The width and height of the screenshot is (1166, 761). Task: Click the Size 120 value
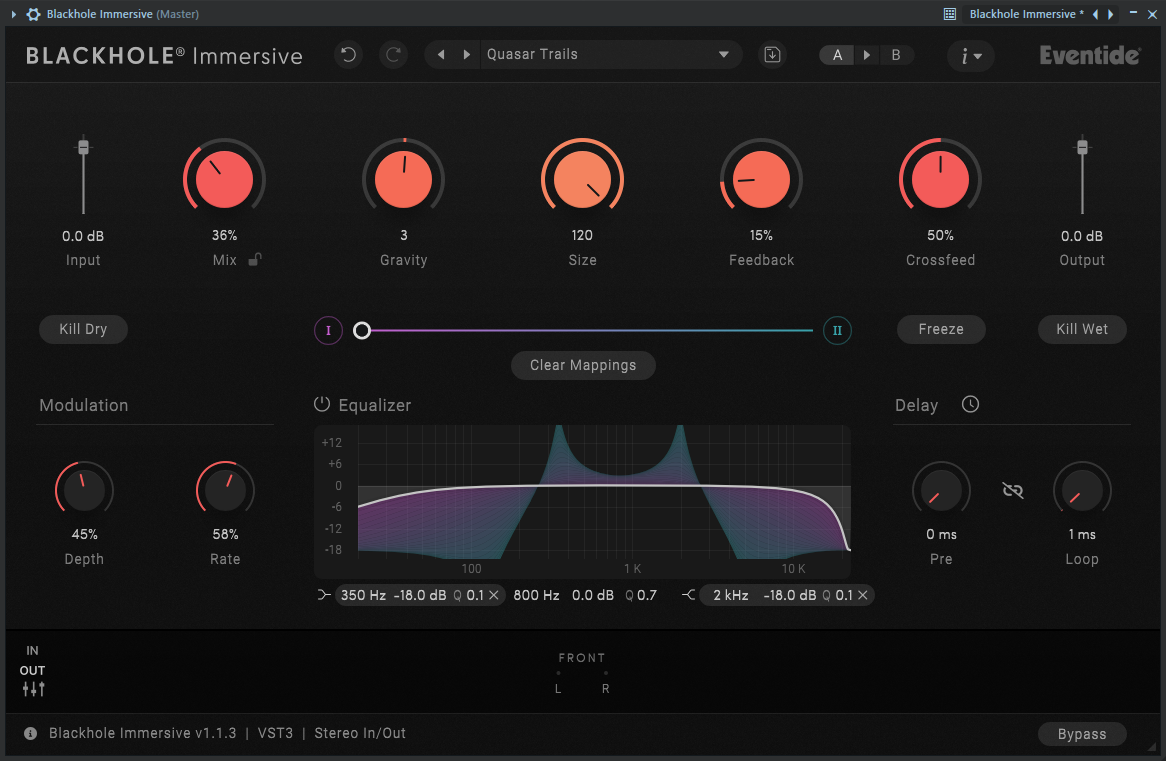point(582,235)
